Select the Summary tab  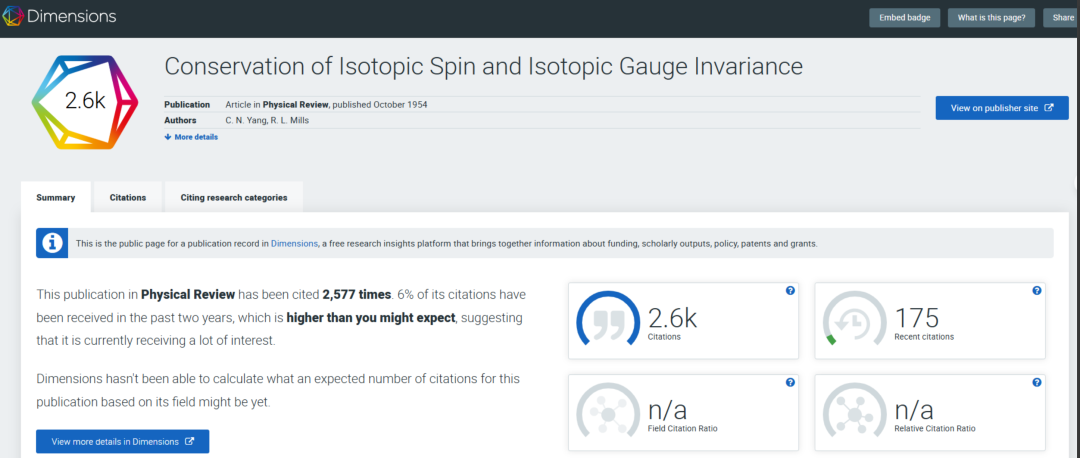[x=56, y=198]
